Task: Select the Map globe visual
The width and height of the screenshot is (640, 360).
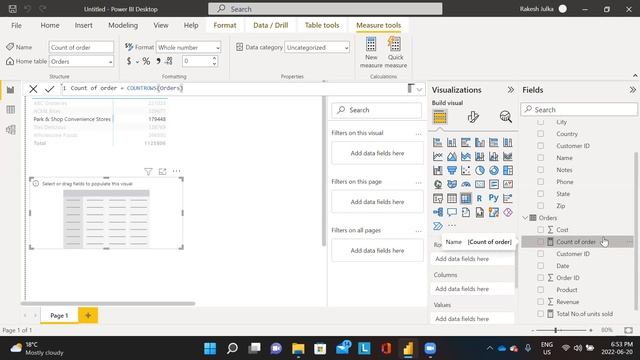Action: [x=438, y=184]
